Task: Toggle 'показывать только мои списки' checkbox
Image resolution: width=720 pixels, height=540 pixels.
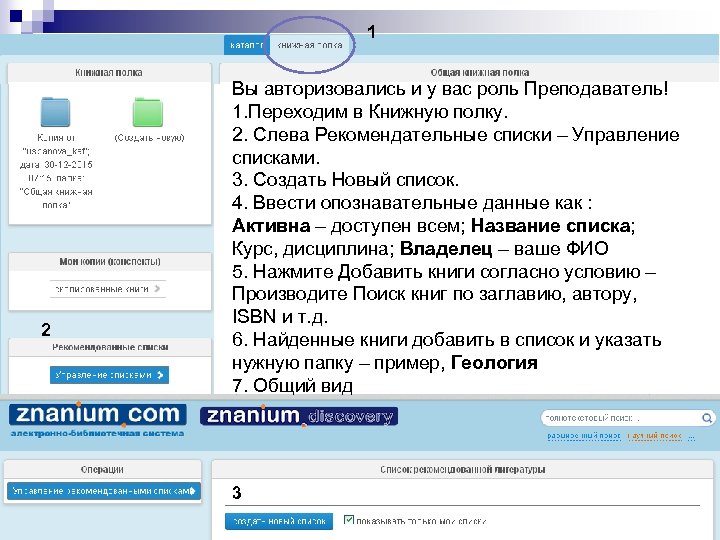Action: [349, 520]
